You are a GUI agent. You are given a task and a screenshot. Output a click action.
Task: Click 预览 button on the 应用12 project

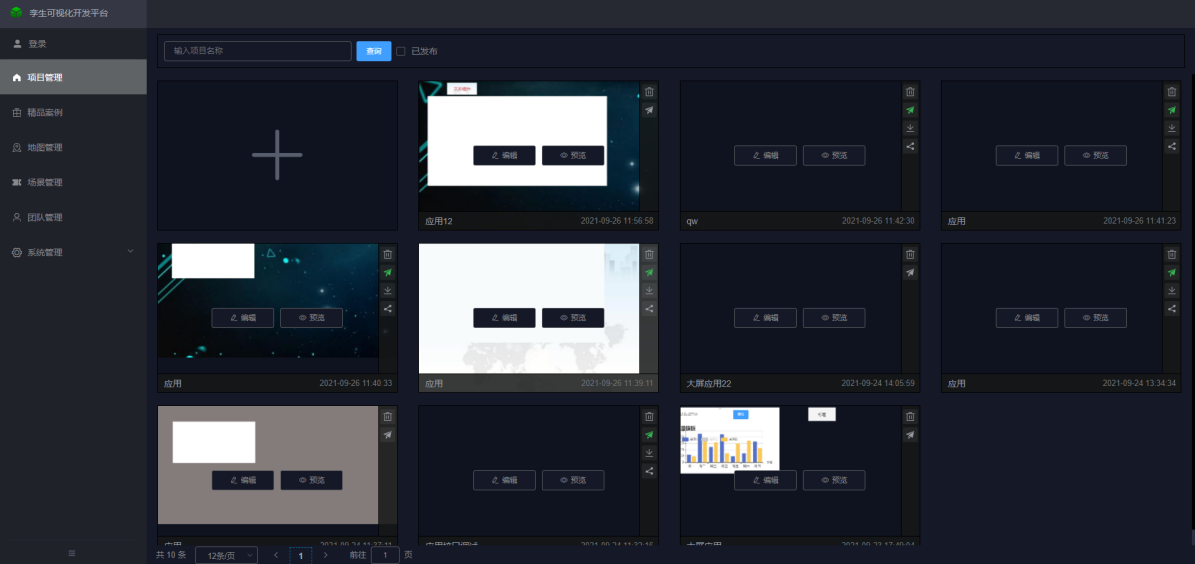[x=573, y=155]
